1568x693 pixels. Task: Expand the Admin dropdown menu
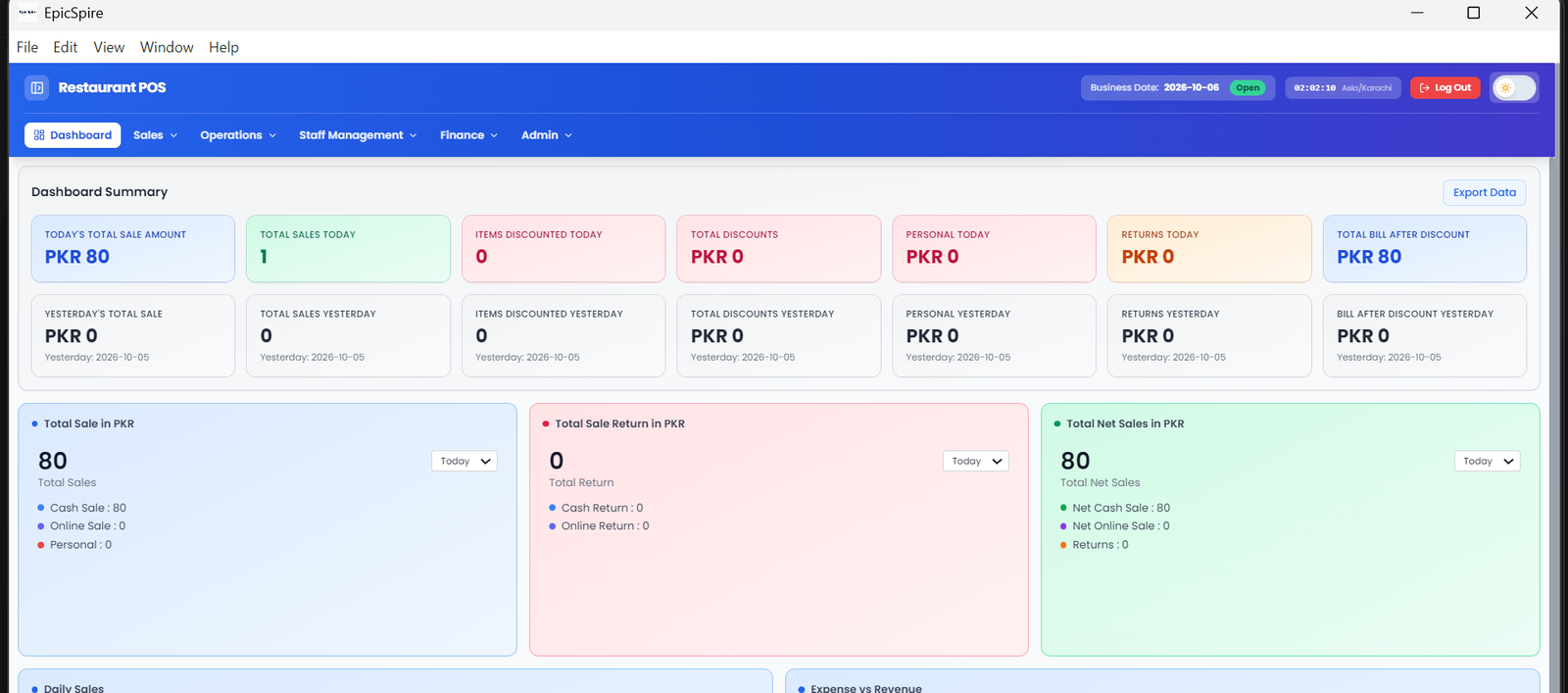coord(546,135)
